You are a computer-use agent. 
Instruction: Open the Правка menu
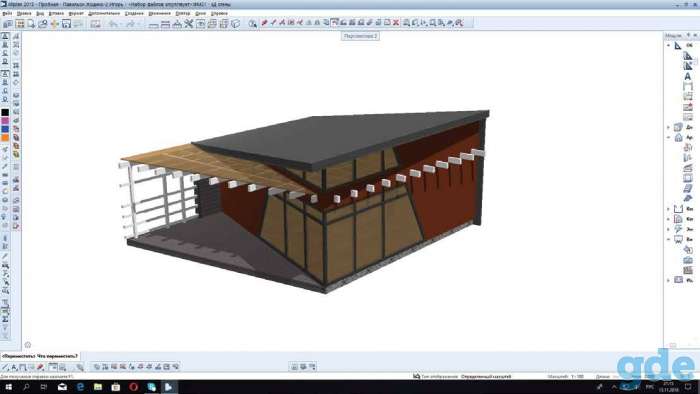click(x=24, y=14)
